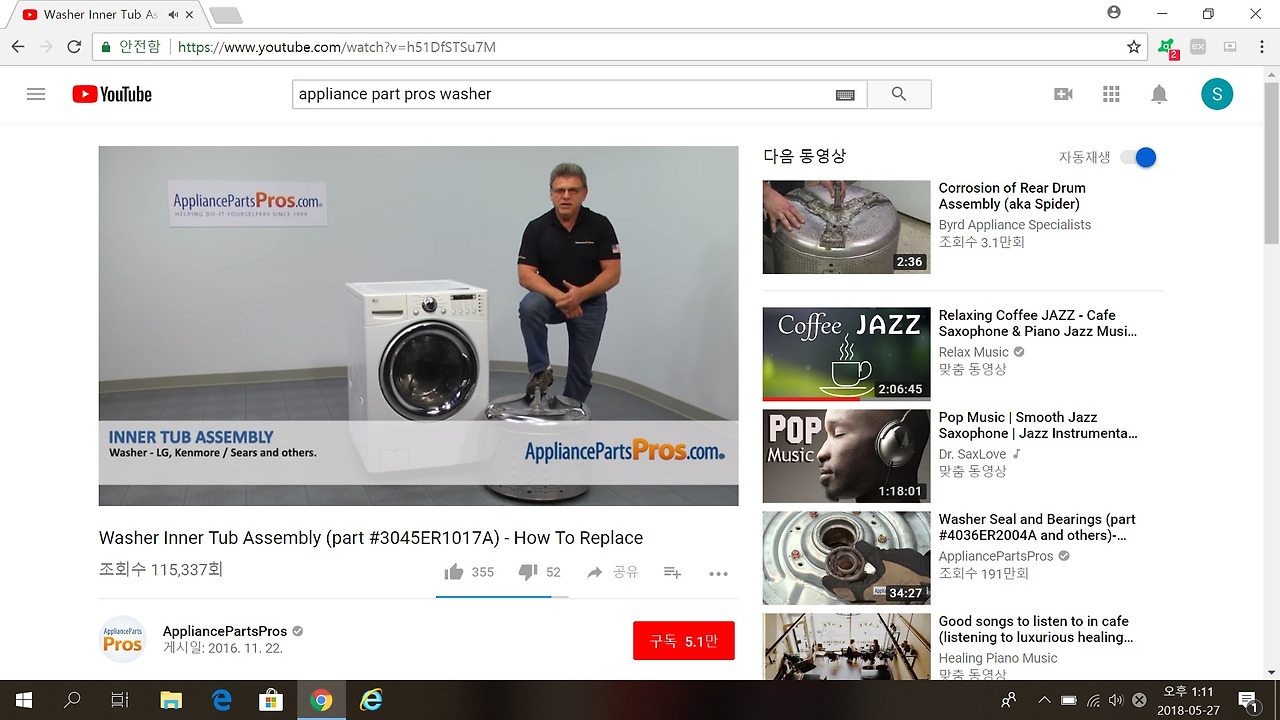Close the Washer Inner Tub tab
This screenshot has width=1280, height=720.
click(x=190, y=15)
